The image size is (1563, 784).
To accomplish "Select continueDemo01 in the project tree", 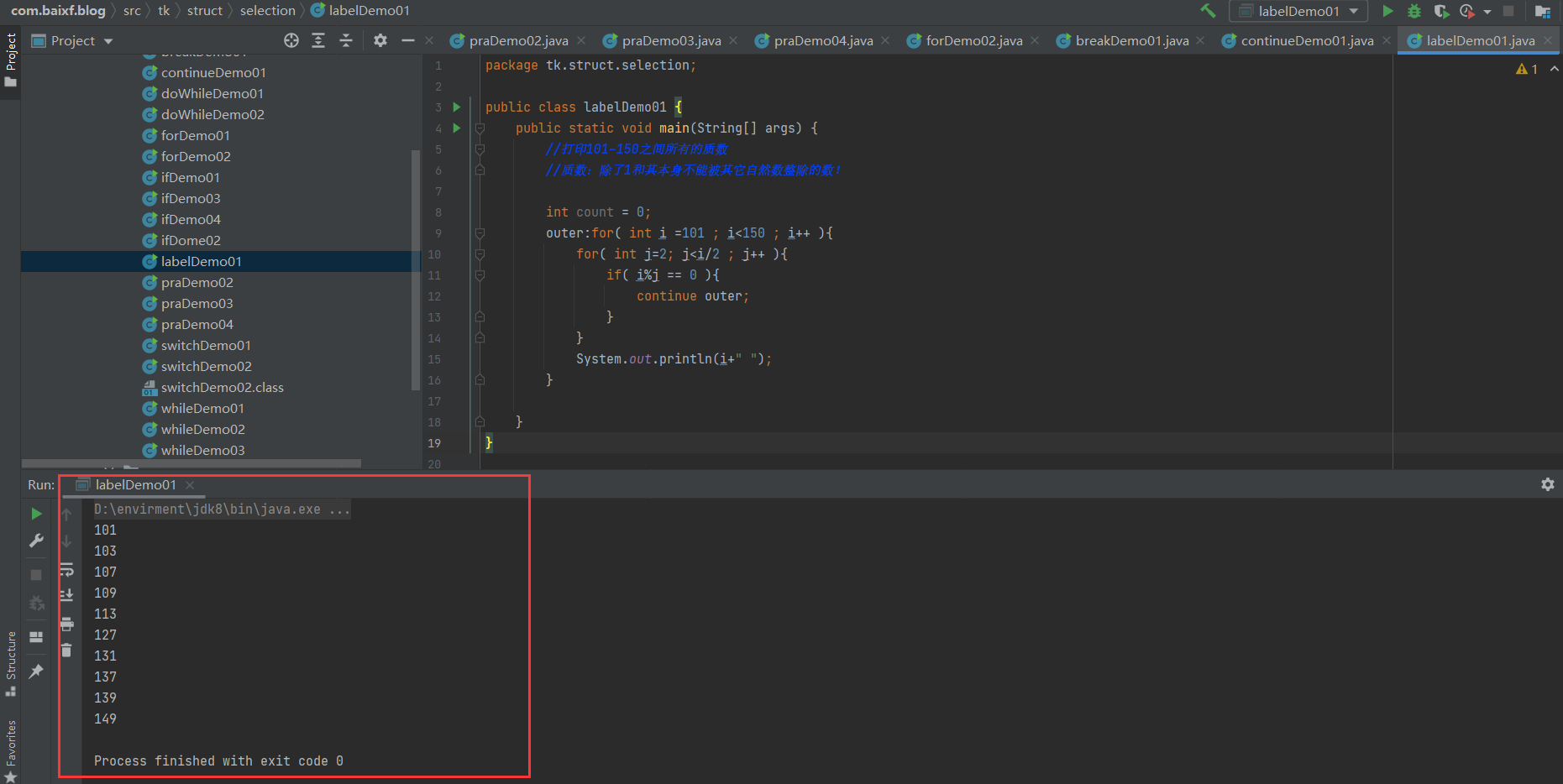I will [213, 73].
